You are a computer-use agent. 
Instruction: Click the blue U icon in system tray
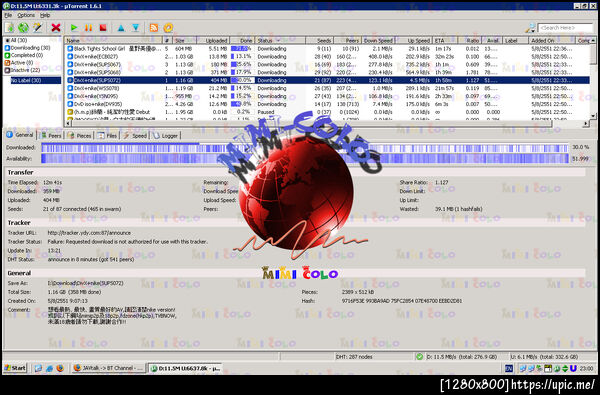(573, 368)
